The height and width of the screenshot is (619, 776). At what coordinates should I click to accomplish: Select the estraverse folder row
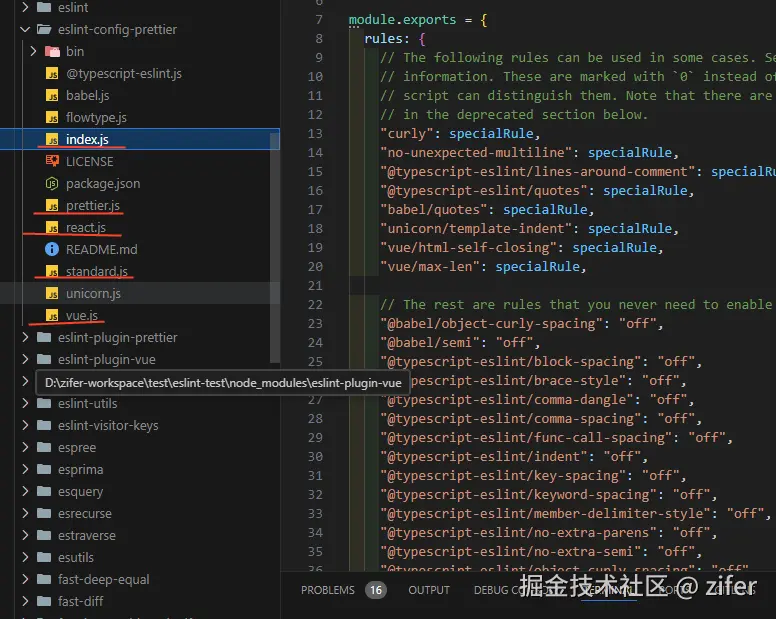click(140, 535)
